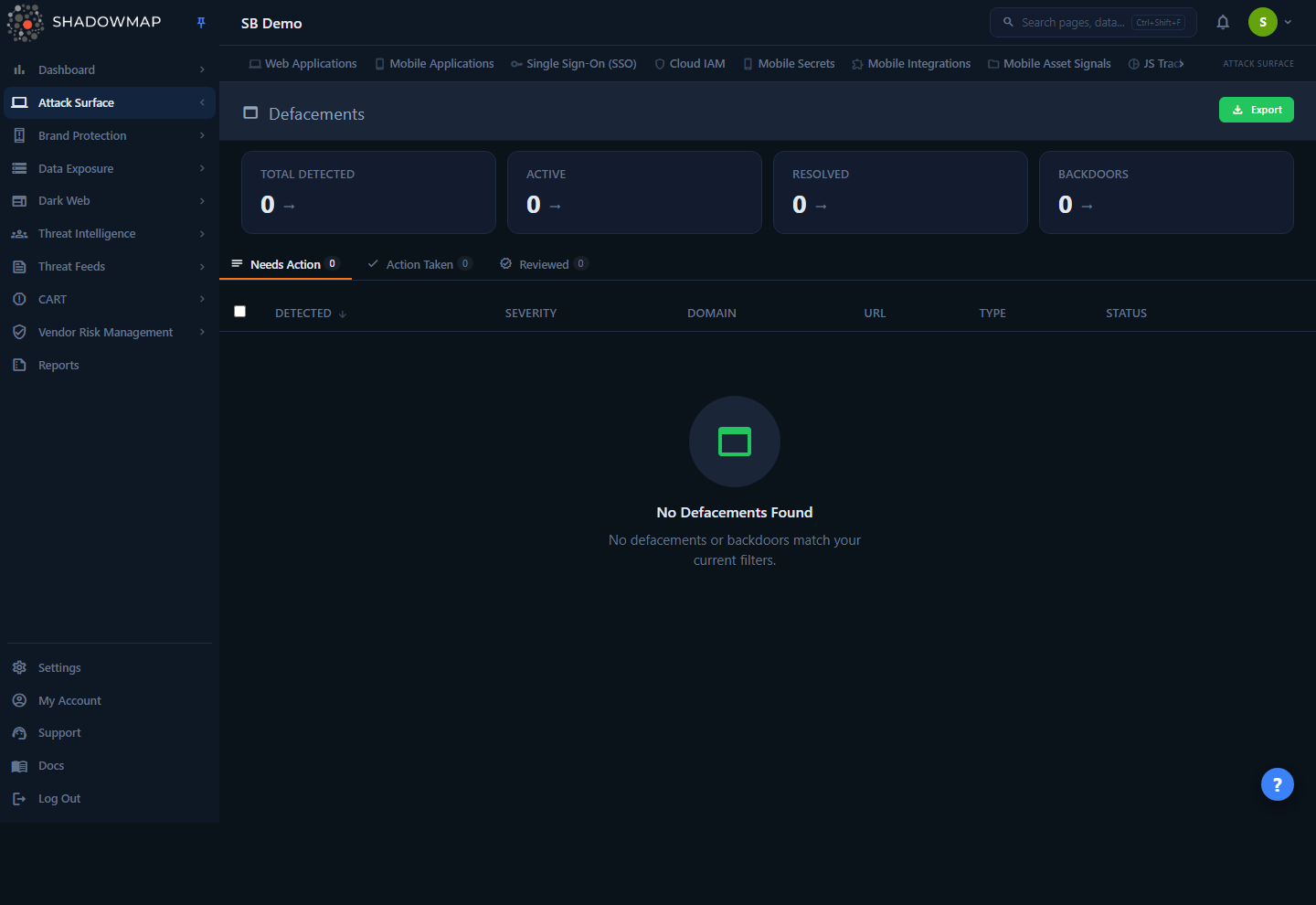Open the notifications bell
1316x905 pixels.
(x=1223, y=22)
